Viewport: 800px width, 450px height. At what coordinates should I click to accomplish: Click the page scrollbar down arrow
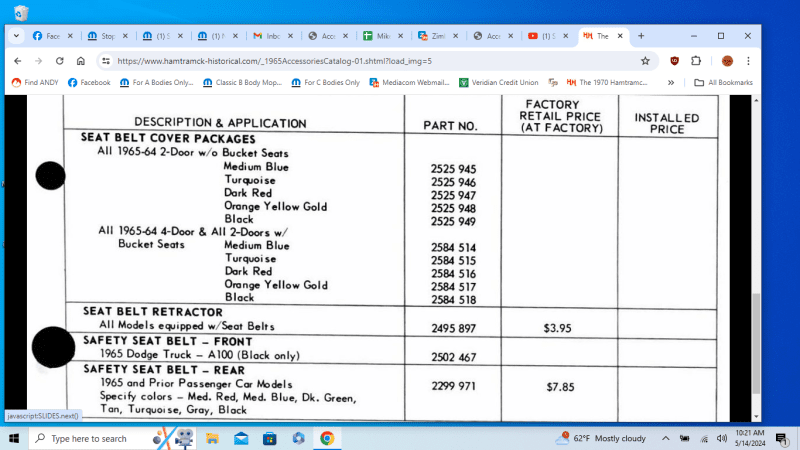(x=756, y=417)
